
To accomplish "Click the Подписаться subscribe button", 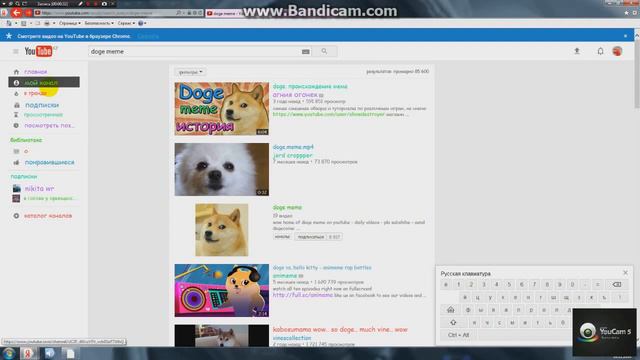I will click(311, 237).
